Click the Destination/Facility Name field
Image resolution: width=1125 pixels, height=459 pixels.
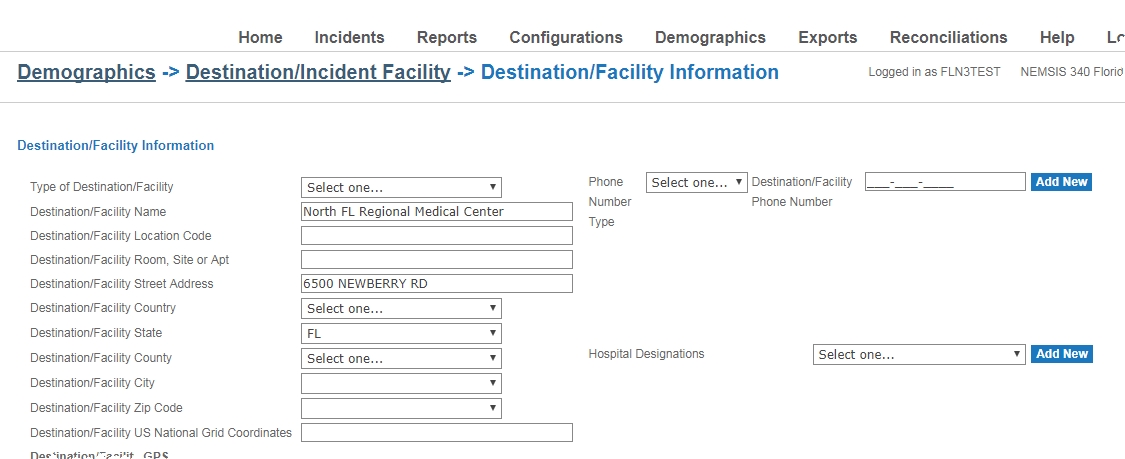pos(437,212)
